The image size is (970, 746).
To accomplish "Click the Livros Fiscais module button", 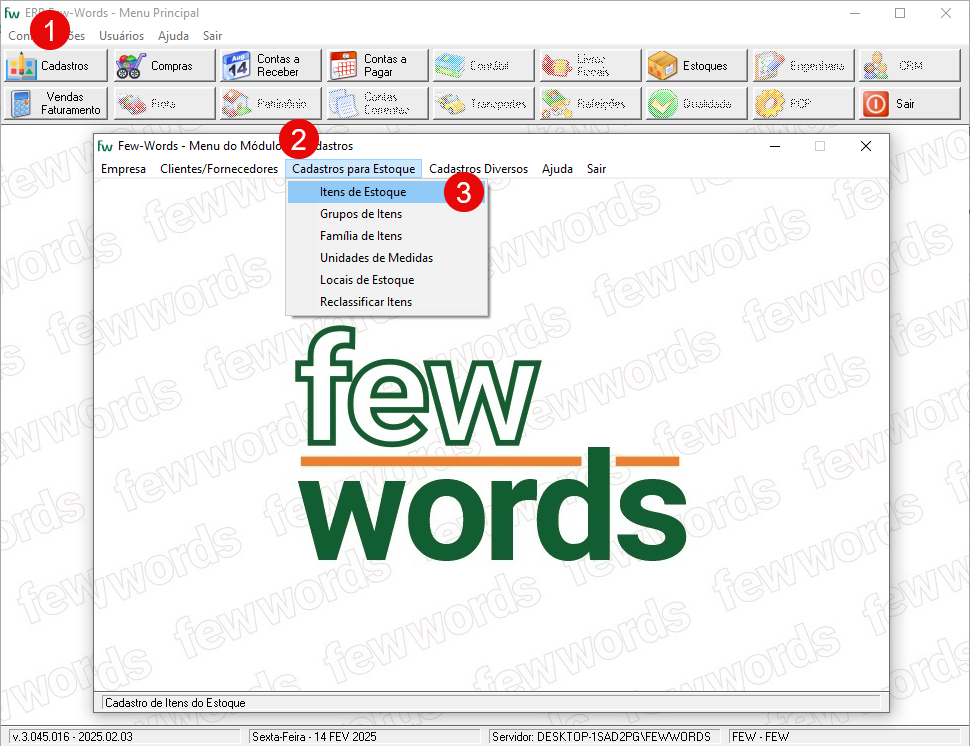I will (591, 66).
